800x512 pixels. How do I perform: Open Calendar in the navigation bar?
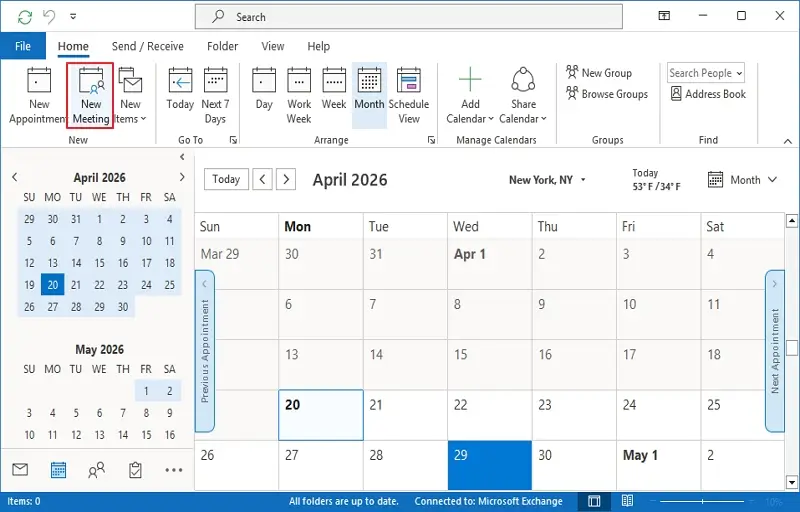tap(58, 470)
